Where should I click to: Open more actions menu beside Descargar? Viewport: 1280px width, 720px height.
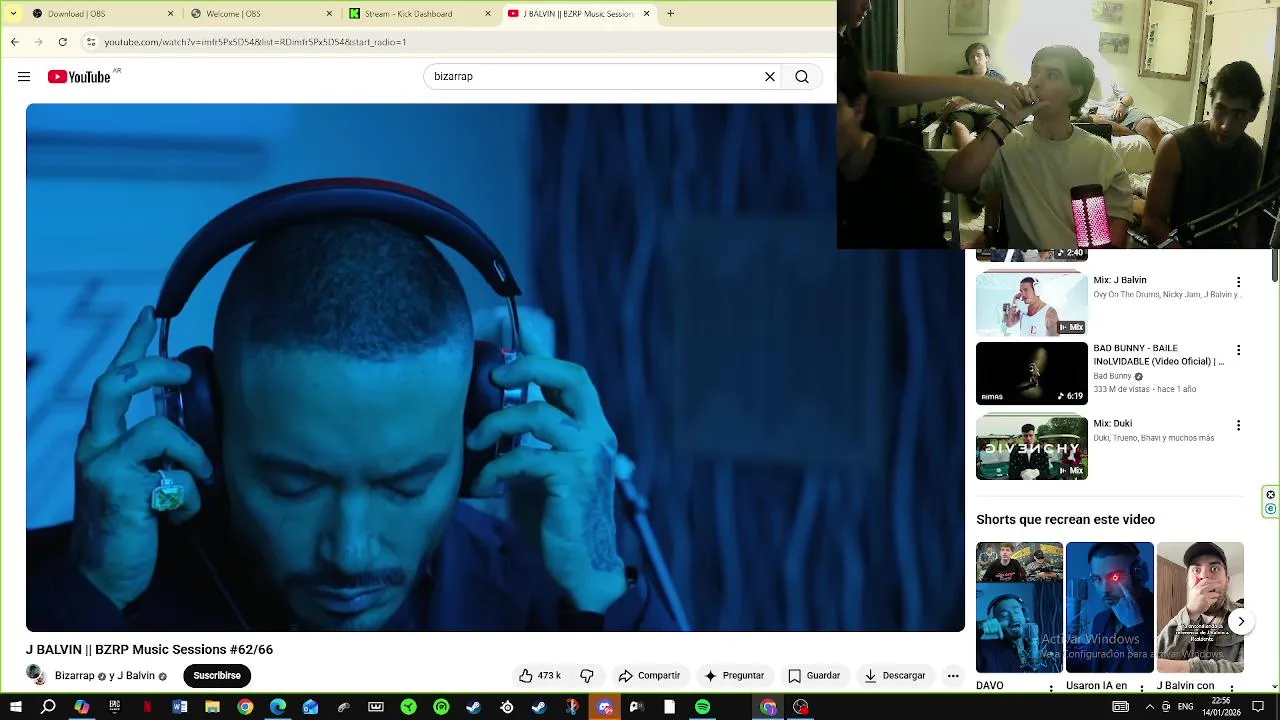953,676
